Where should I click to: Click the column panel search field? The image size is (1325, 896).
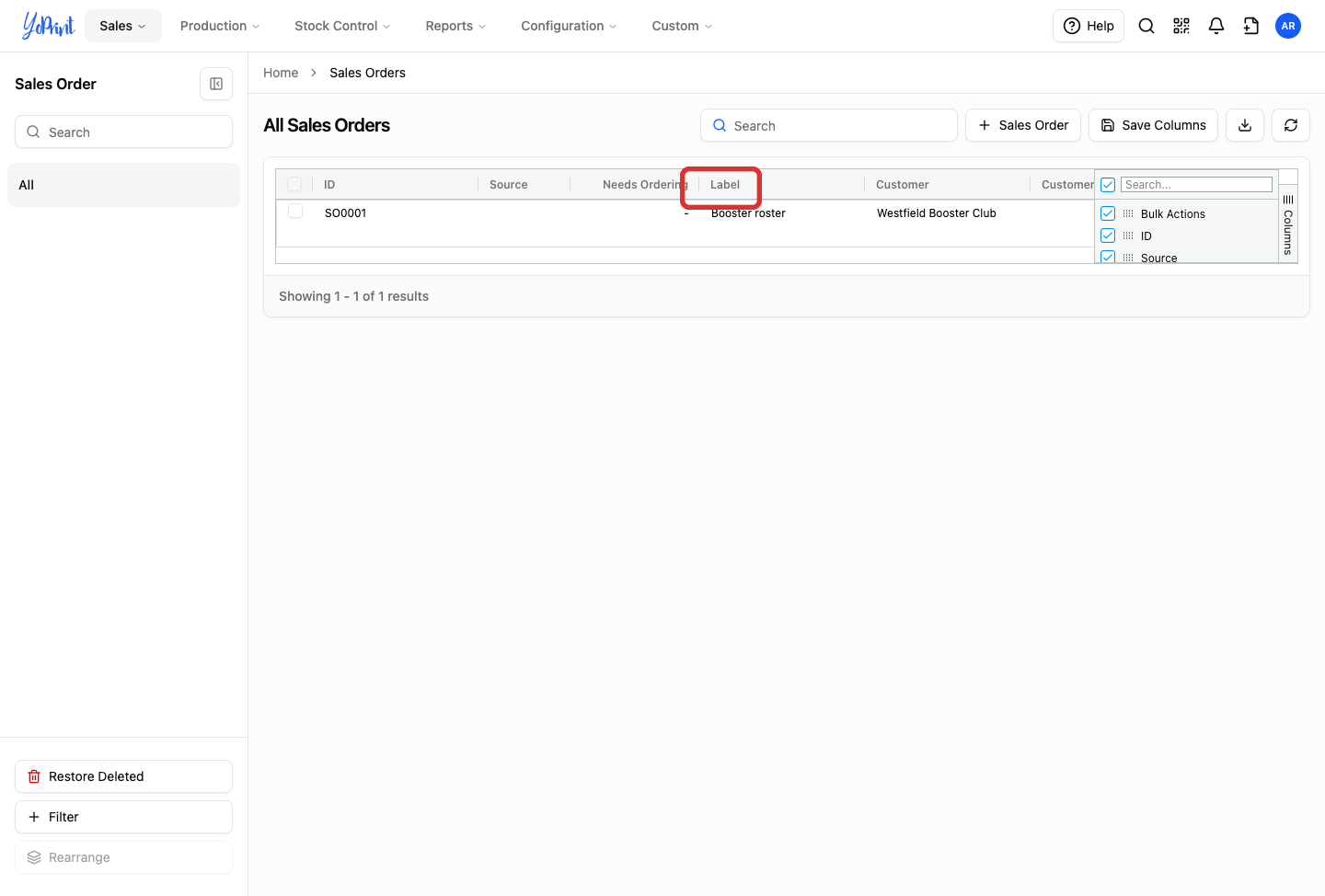click(x=1196, y=185)
